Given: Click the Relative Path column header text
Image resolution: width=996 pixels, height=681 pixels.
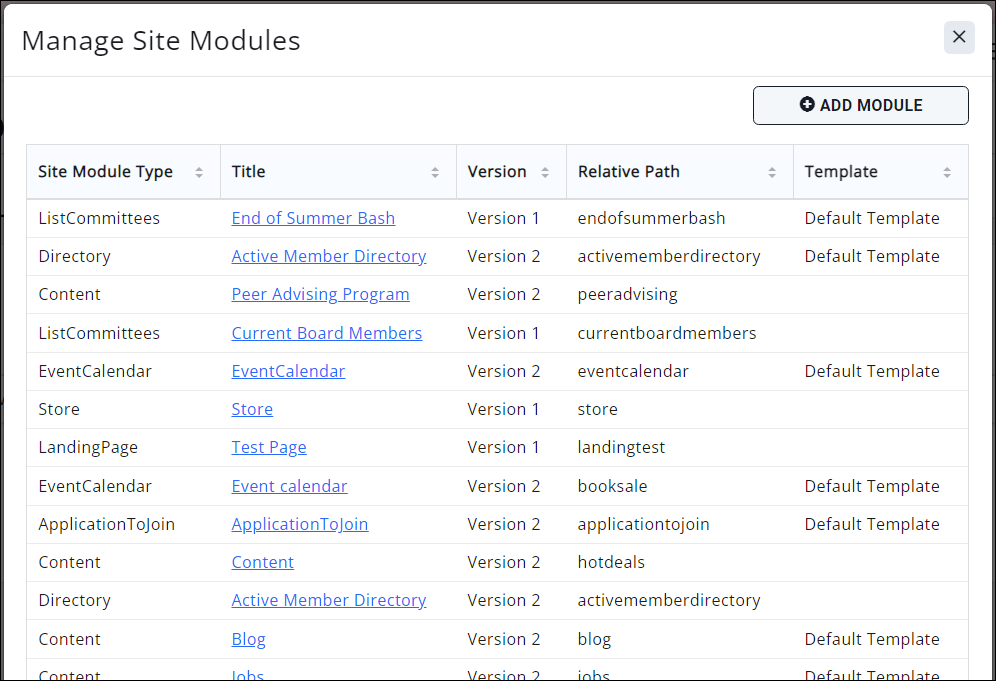Looking at the screenshot, I should point(628,172).
